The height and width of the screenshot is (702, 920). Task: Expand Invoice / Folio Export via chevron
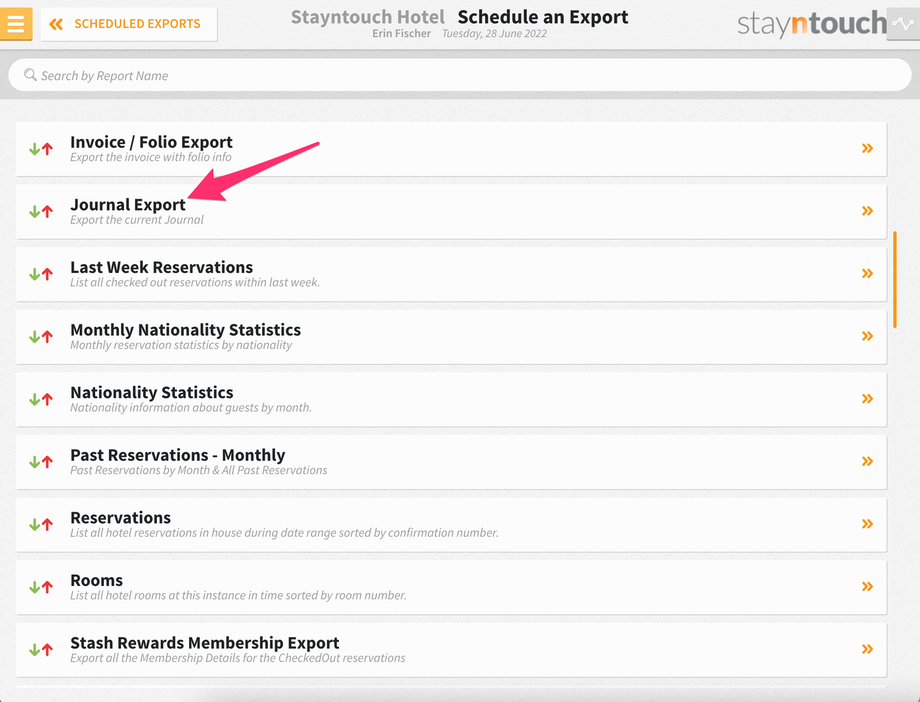(x=867, y=148)
